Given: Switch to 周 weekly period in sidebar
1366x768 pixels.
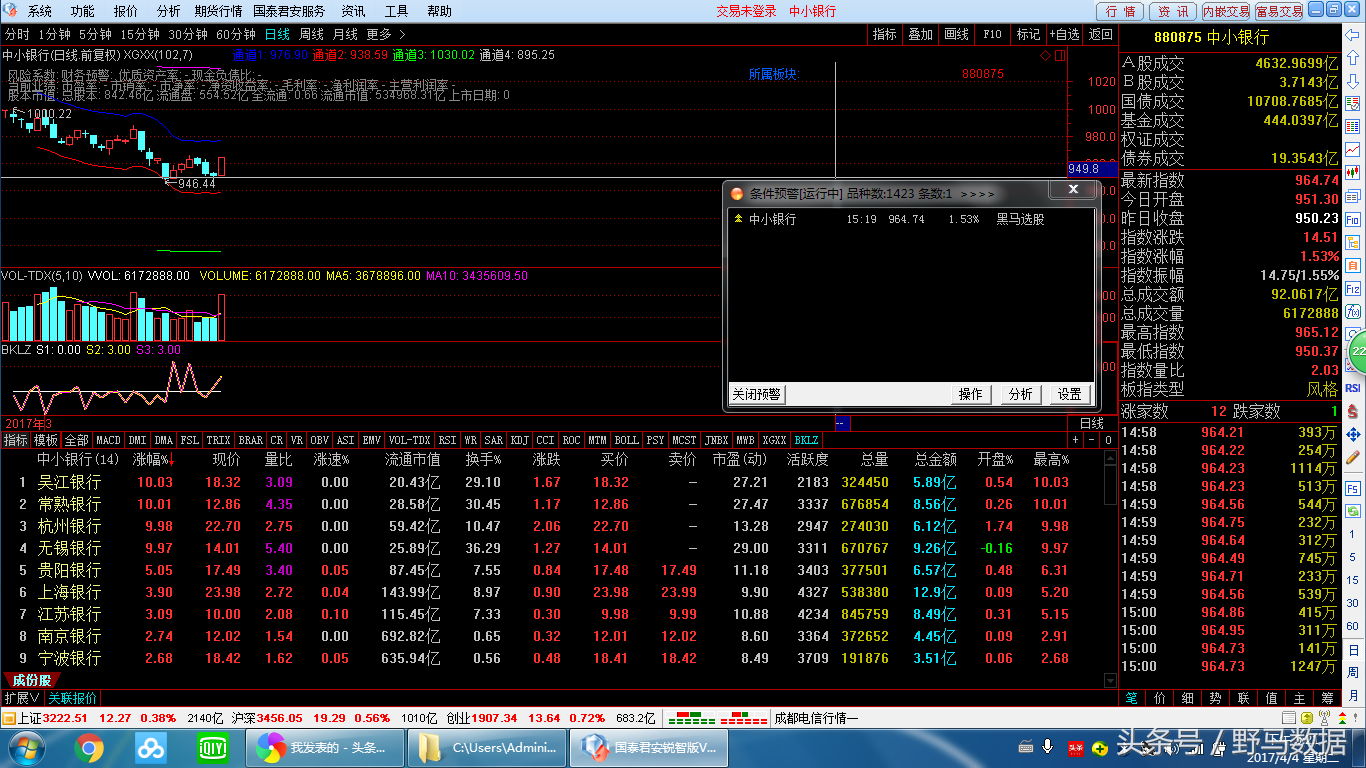Looking at the screenshot, I should click(x=1353, y=672).
